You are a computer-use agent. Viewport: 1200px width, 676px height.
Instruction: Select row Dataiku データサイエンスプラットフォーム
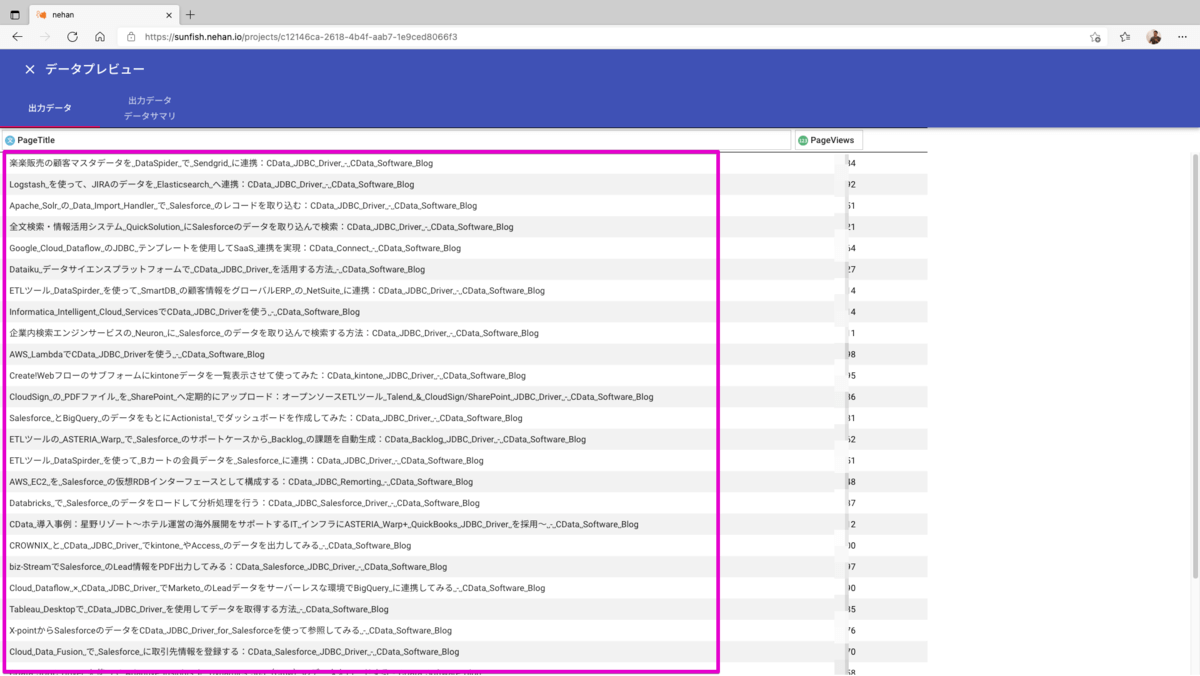[464, 269]
